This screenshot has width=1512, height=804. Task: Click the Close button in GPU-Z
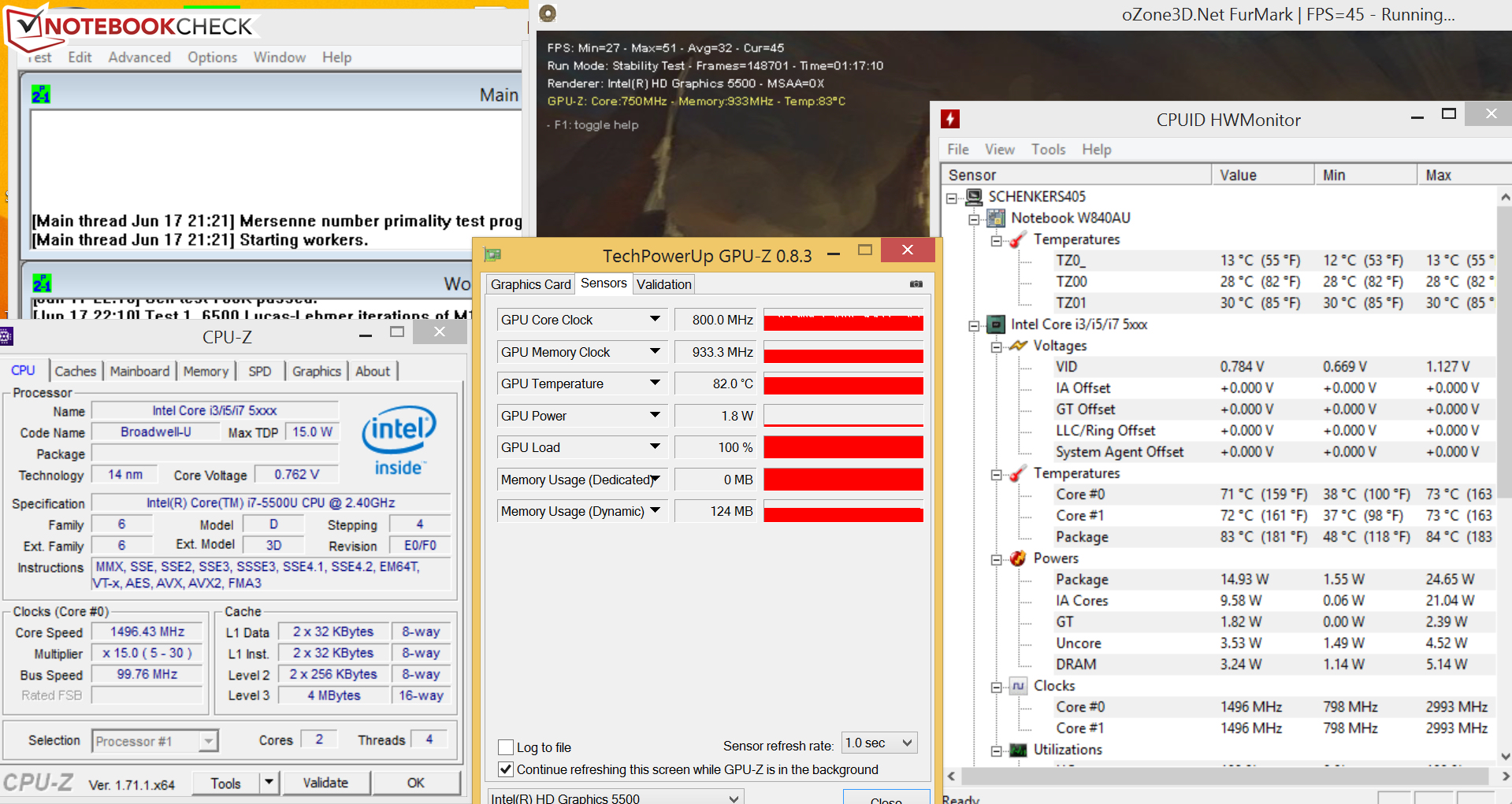(x=886, y=797)
